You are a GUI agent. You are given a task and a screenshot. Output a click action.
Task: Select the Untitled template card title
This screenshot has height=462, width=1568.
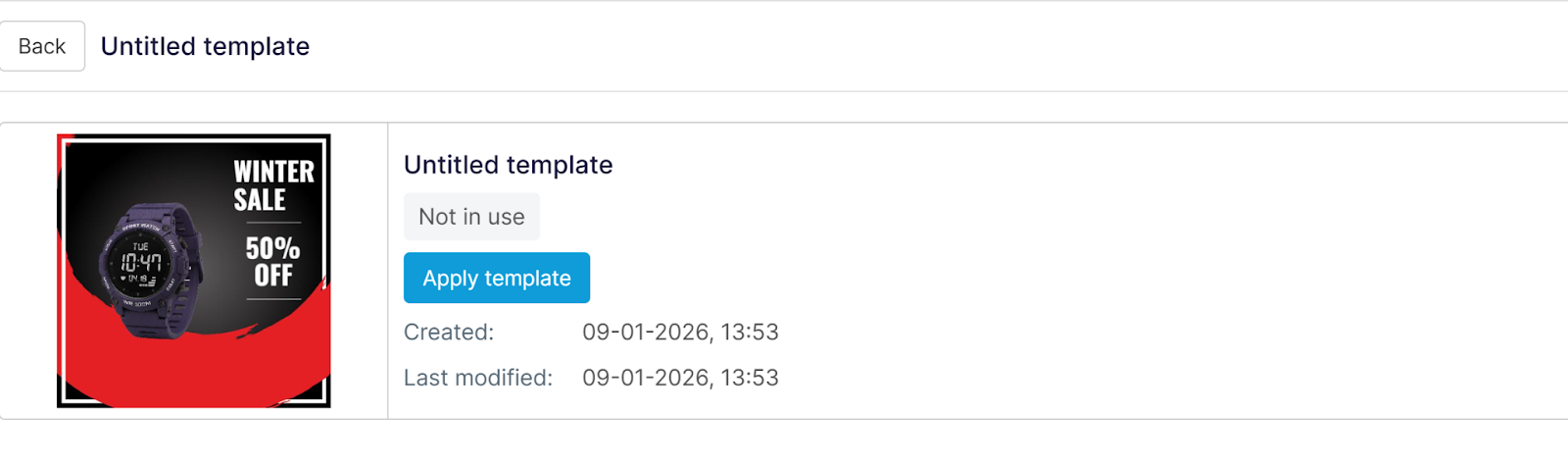[508, 165]
